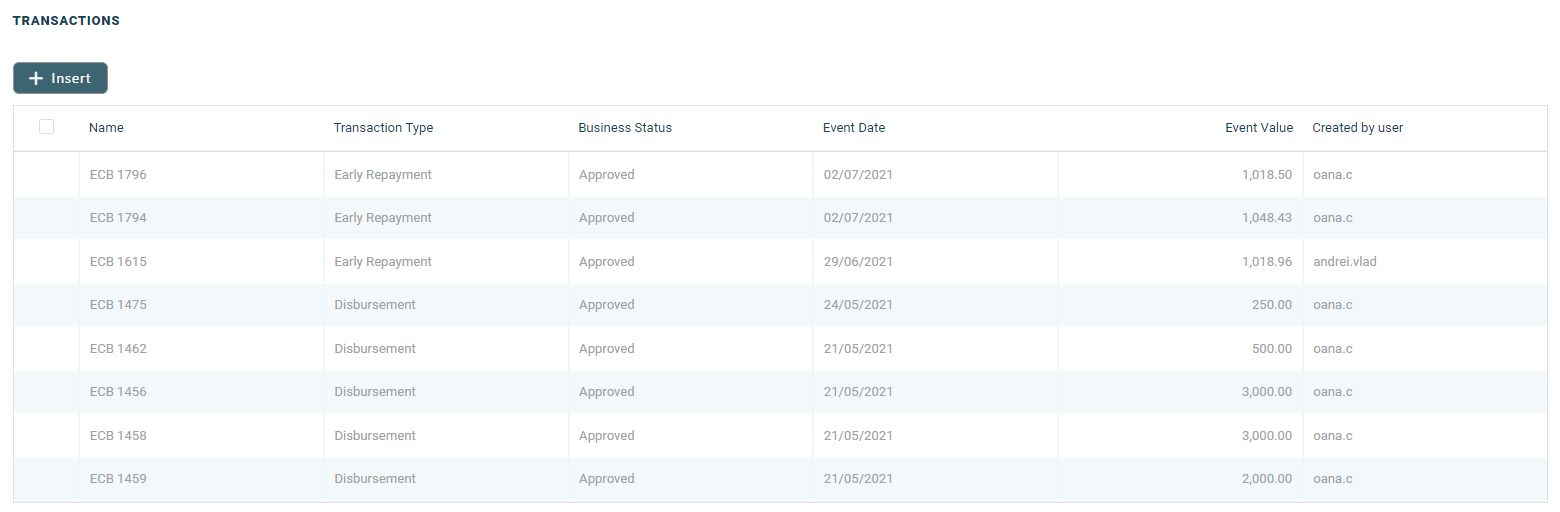
Task: Select the ECB 1462 transaction
Action: 118,349
